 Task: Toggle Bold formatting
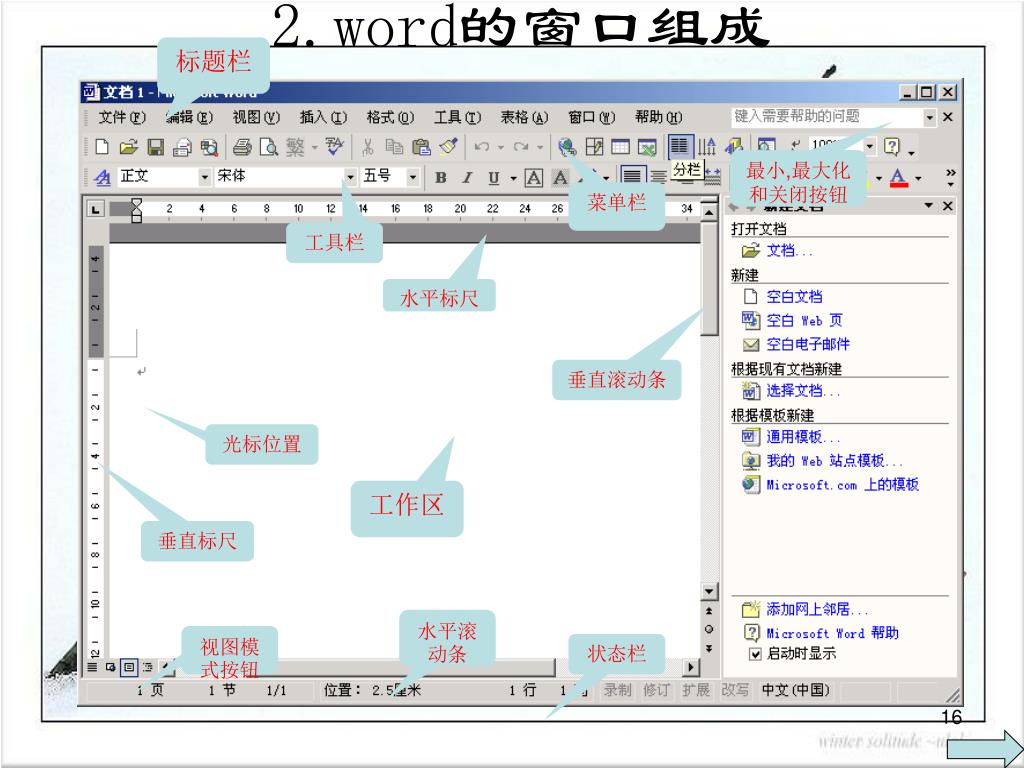pos(441,178)
